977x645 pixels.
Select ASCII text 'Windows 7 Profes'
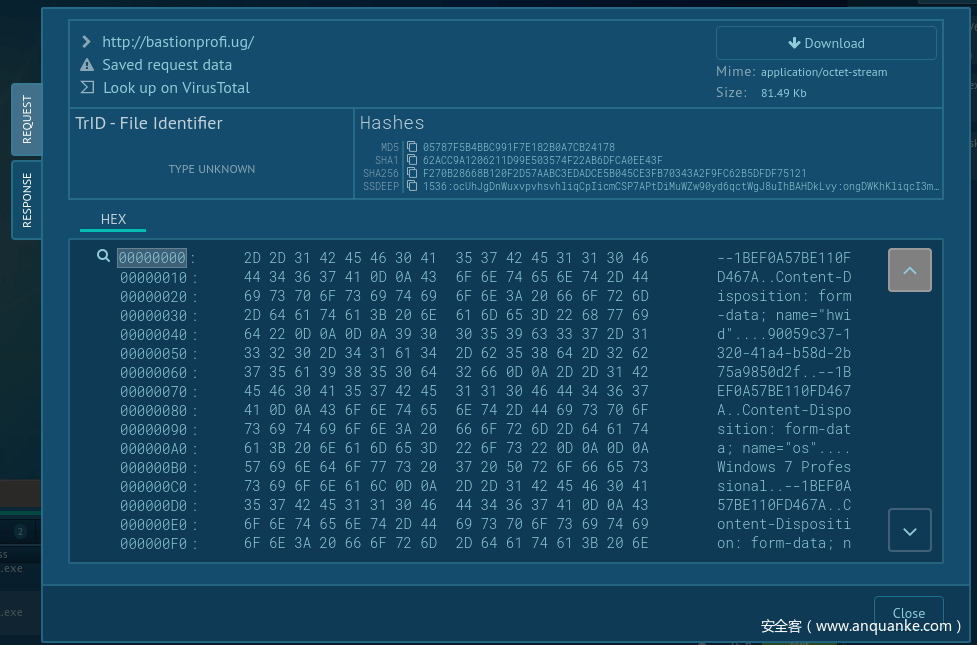[x=784, y=467]
